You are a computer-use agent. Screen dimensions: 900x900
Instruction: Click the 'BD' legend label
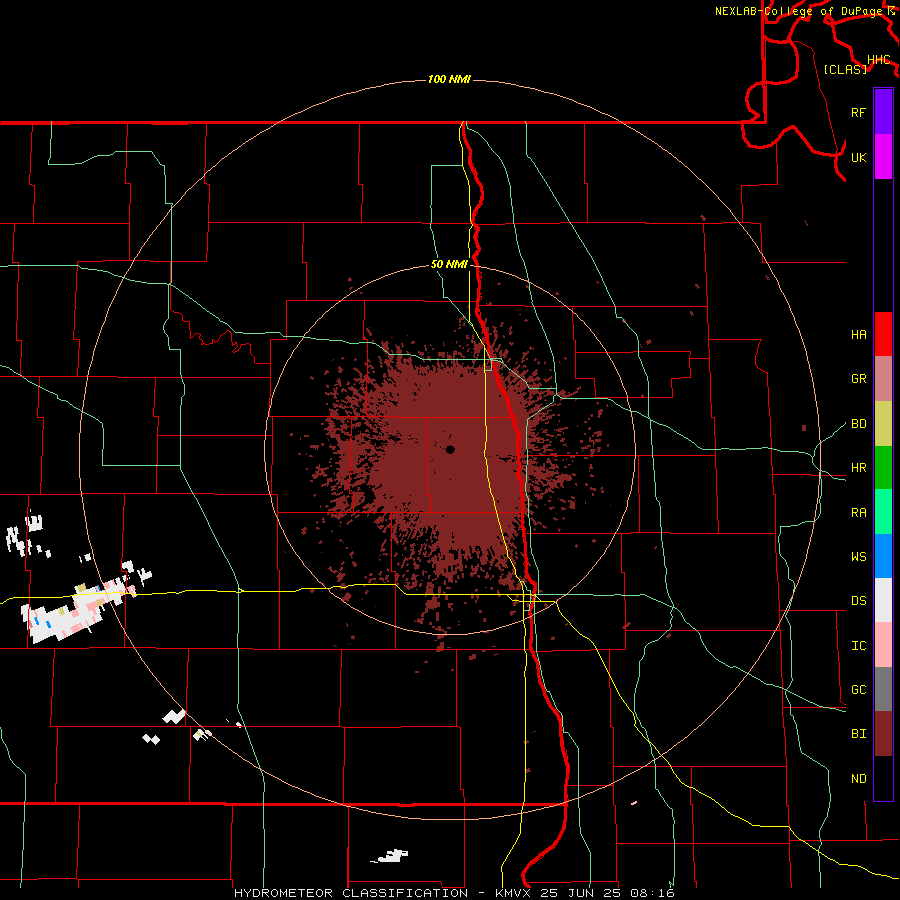858,424
